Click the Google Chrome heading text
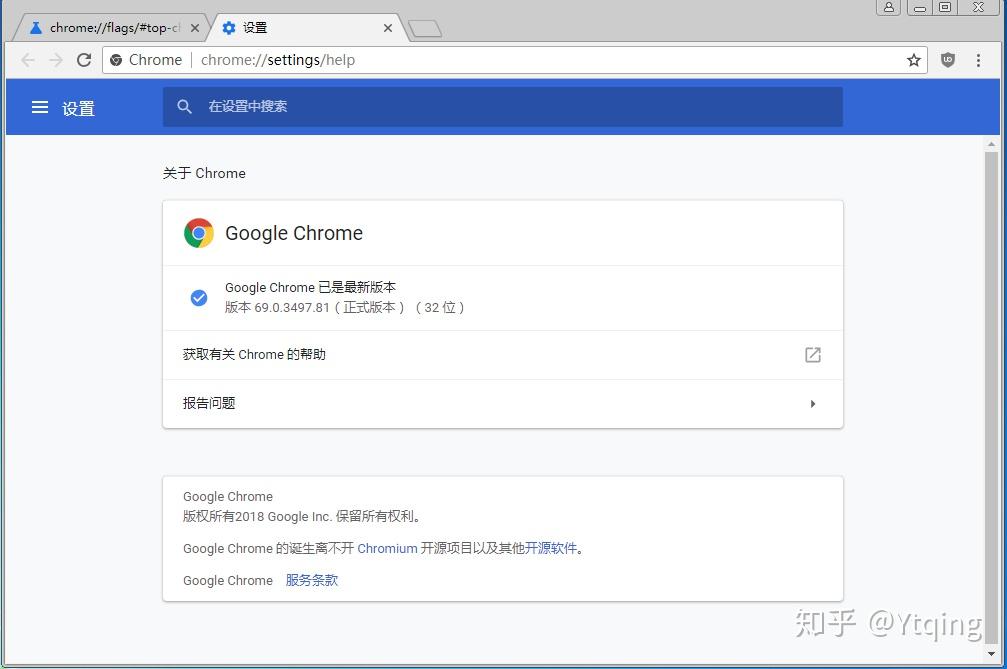 pos(294,233)
